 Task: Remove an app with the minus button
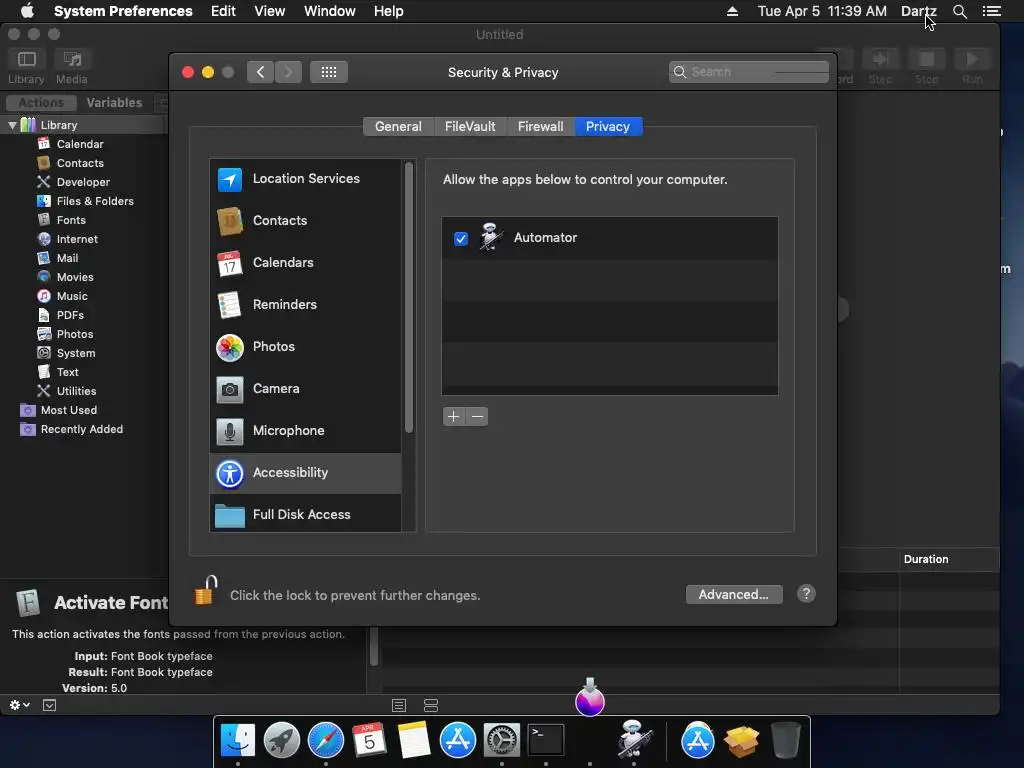click(x=477, y=417)
